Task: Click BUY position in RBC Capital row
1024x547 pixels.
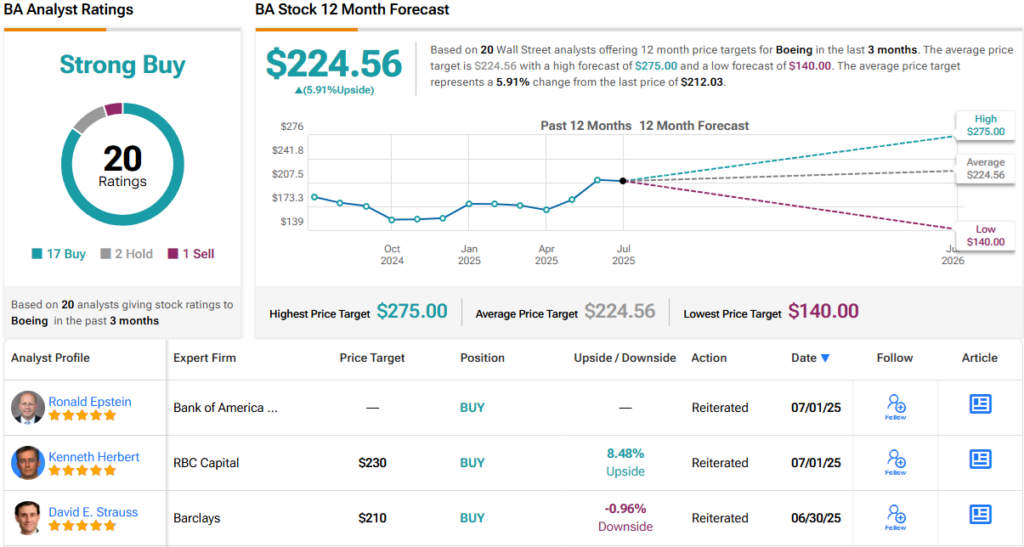Action: (x=472, y=463)
